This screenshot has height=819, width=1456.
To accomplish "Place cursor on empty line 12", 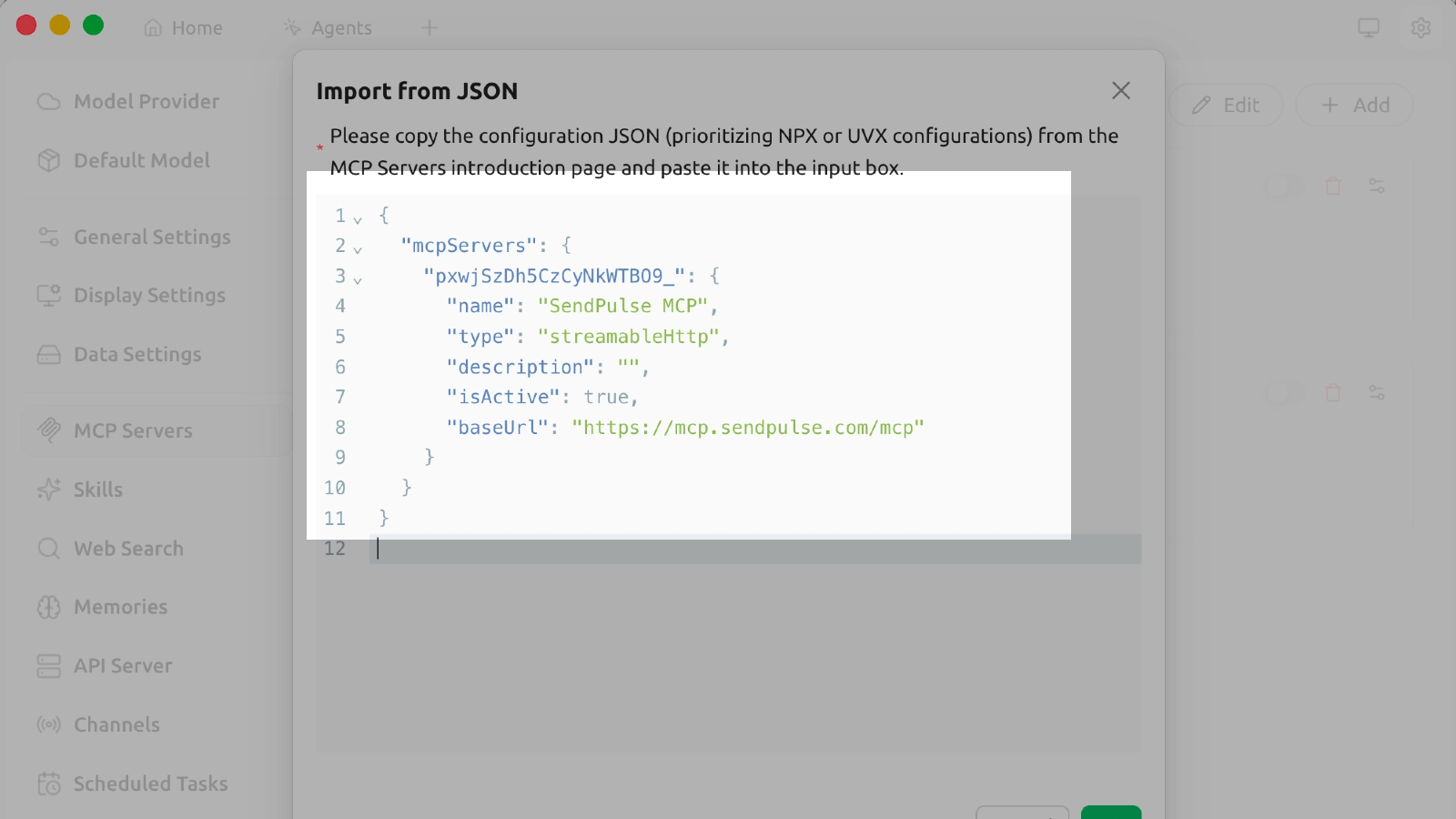I will 755,549.
